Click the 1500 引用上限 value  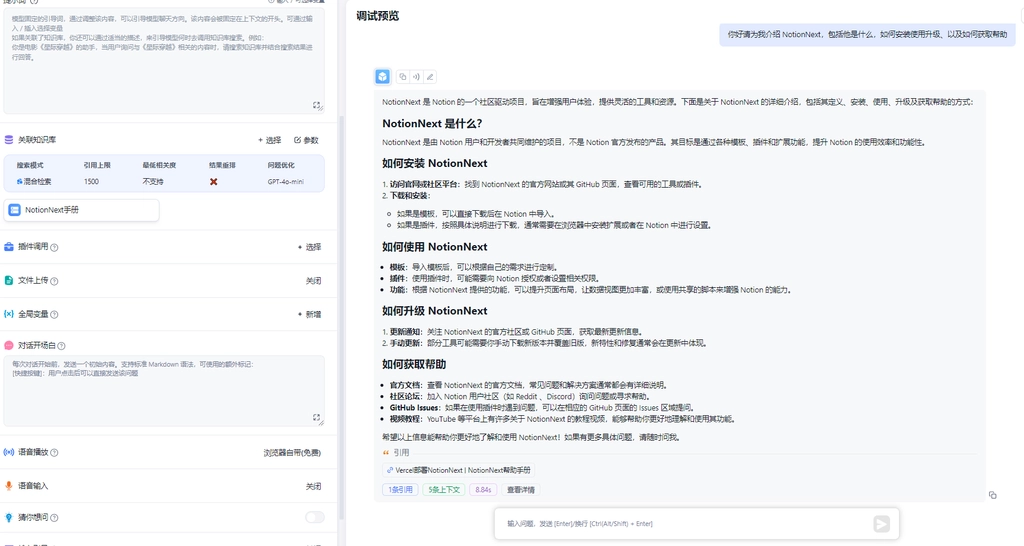[91, 182]
